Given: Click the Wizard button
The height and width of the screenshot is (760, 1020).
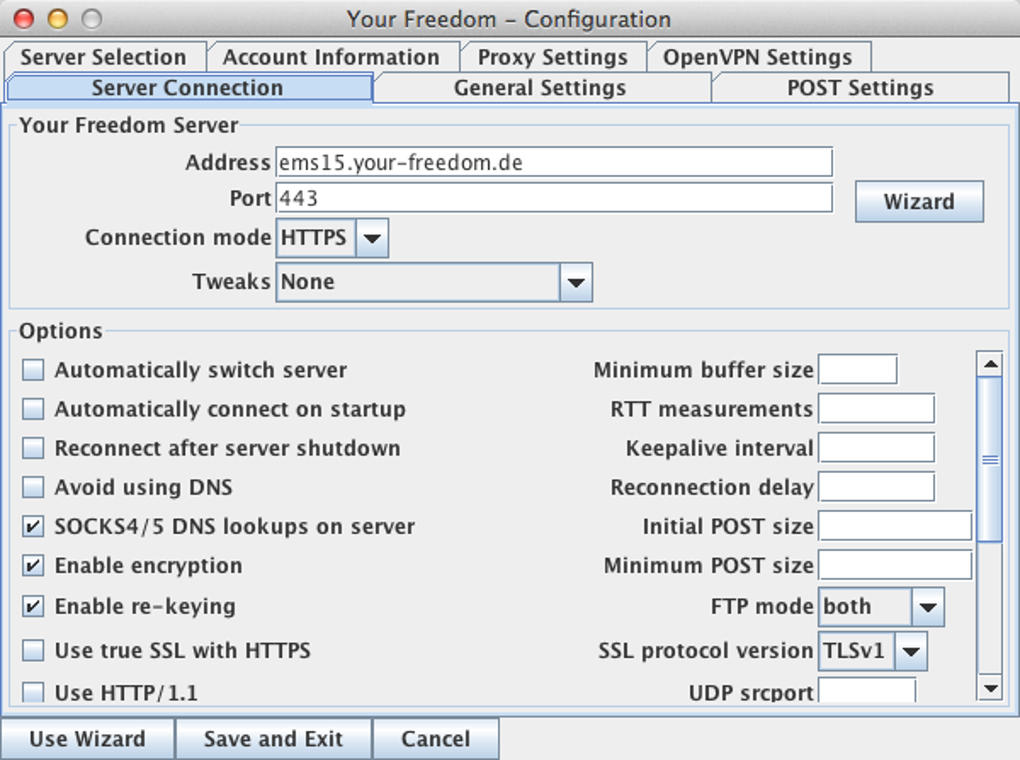Looking at the screenshot, I should click(918, 202).
